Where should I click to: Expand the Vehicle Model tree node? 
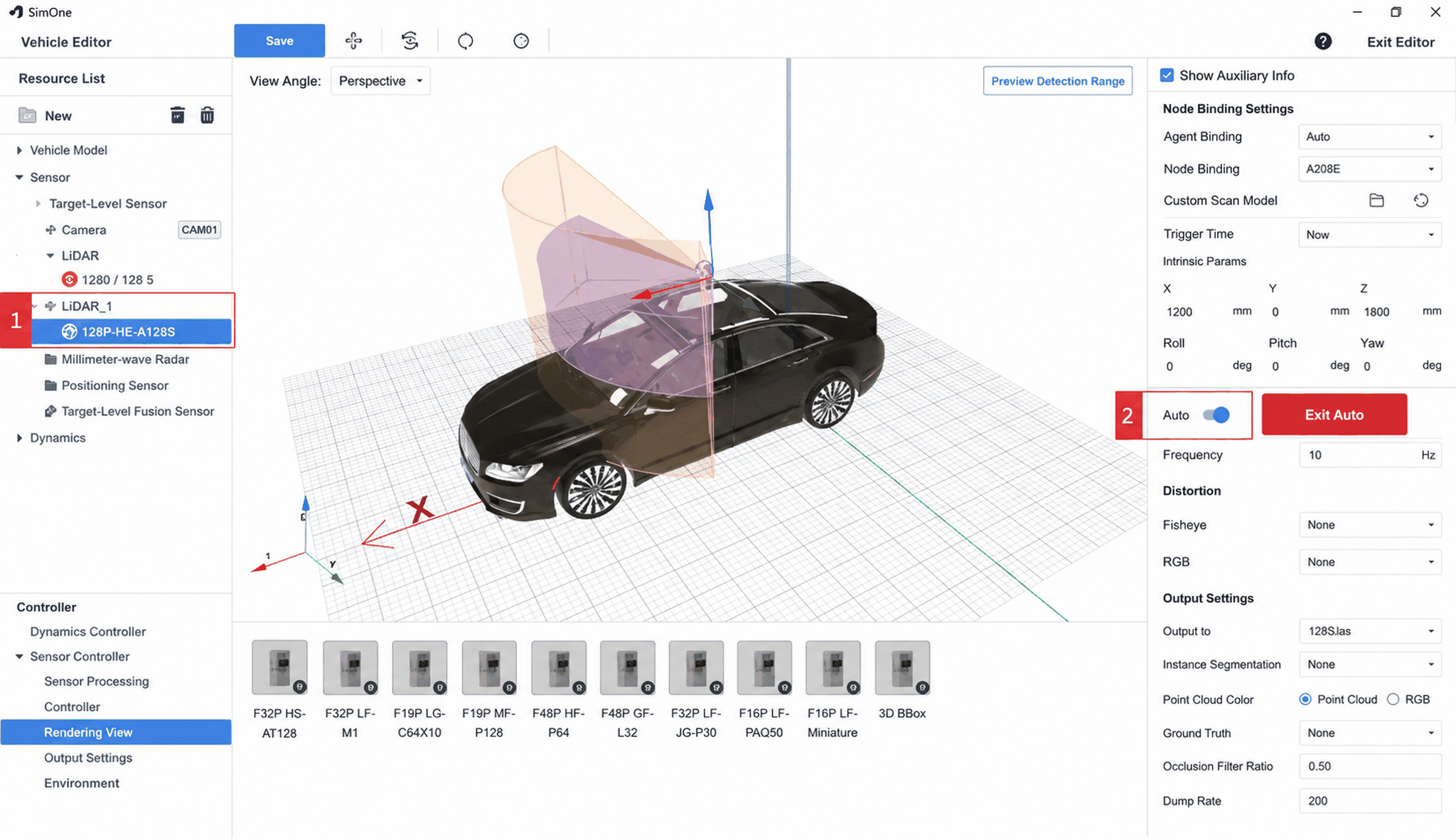click(19, 150)
